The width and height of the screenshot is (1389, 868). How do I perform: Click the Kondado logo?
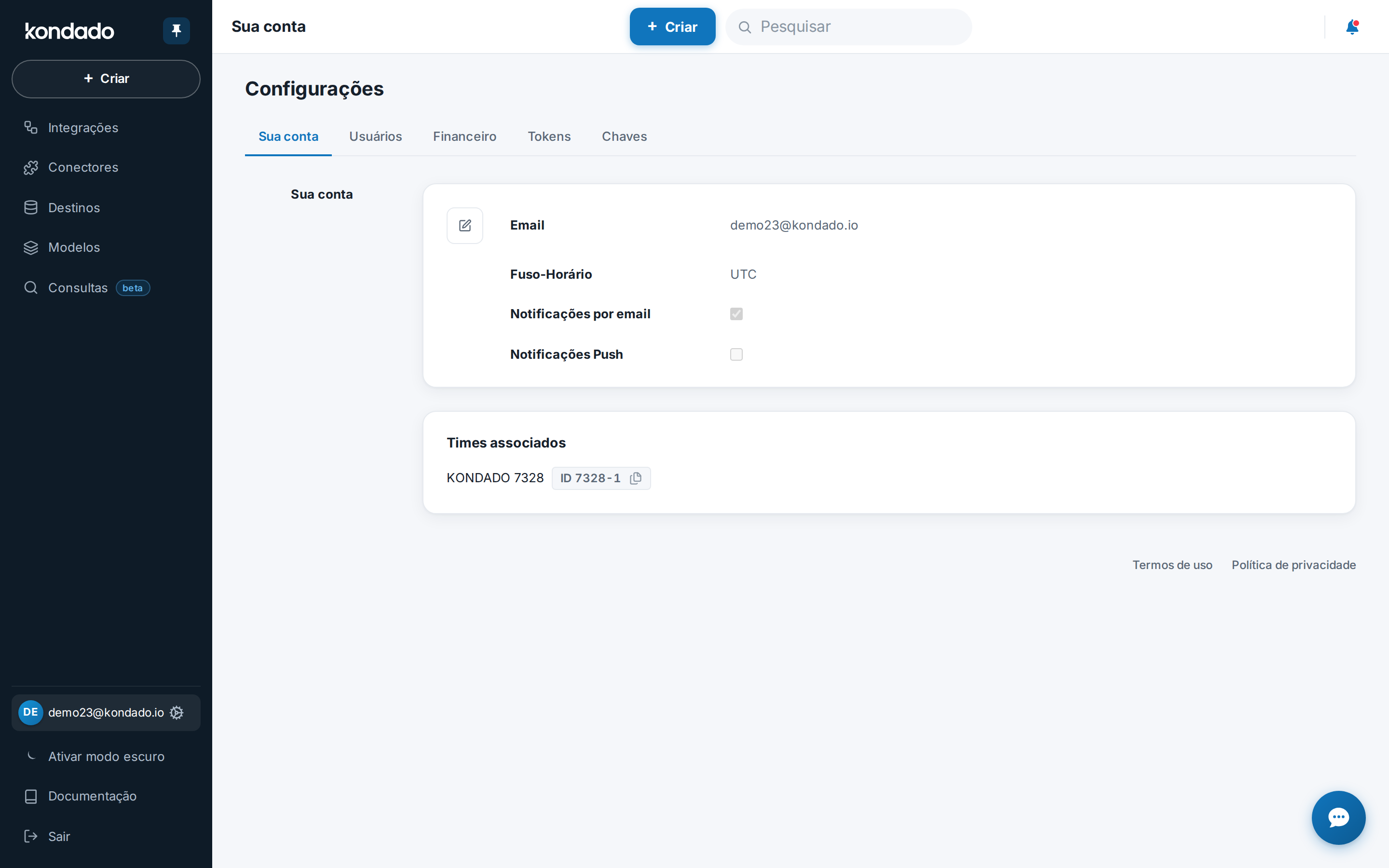click(69, 31)
